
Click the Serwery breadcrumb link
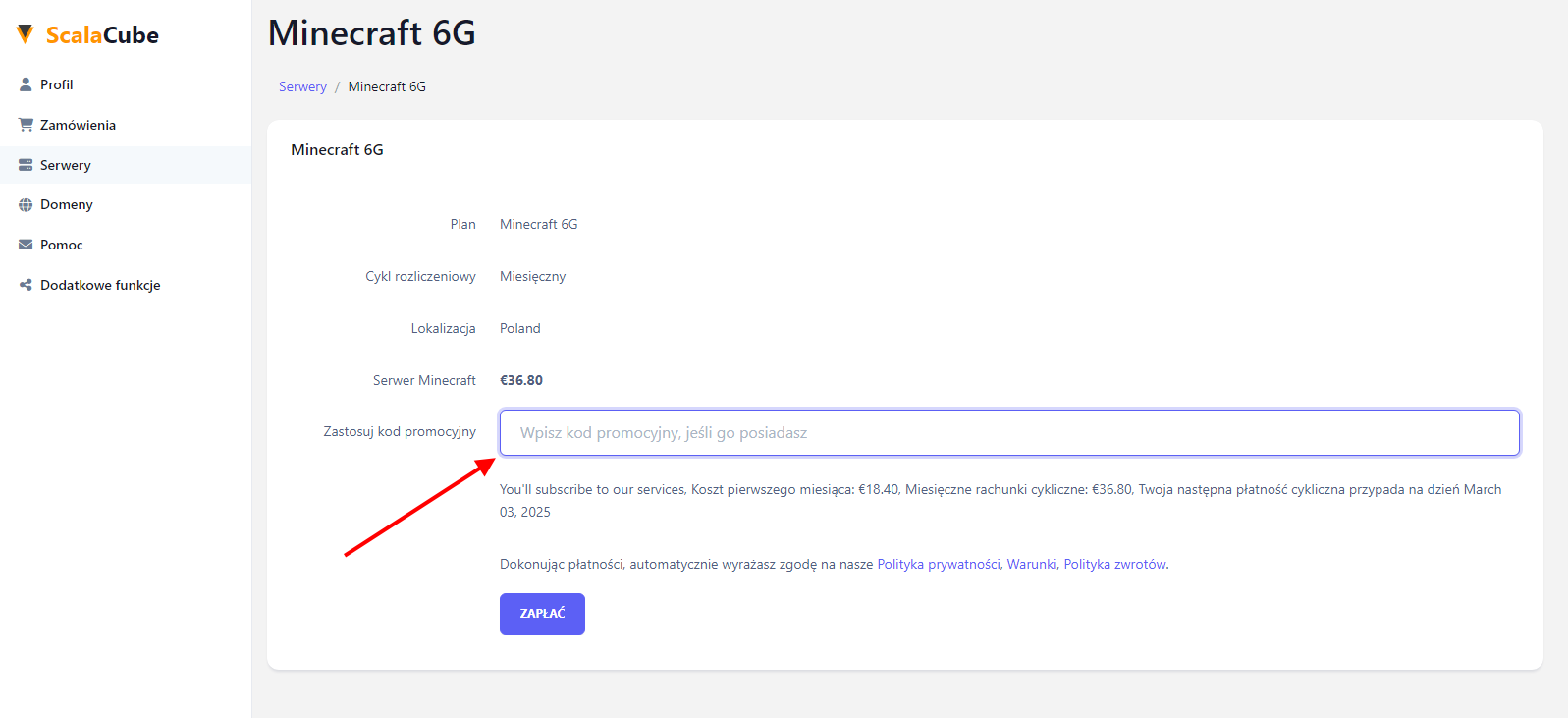tap(302, 86)
